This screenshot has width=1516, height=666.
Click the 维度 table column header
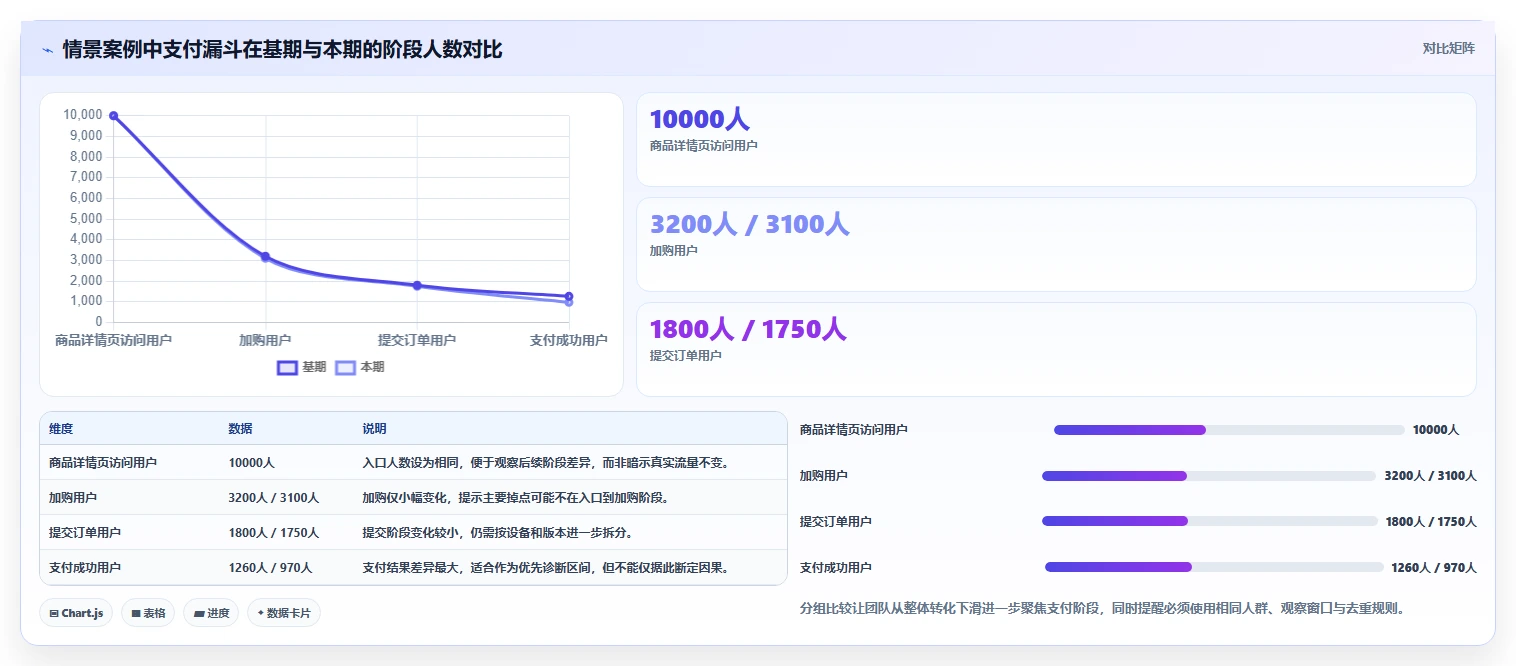pyautogui.click(x=61, y=429)
